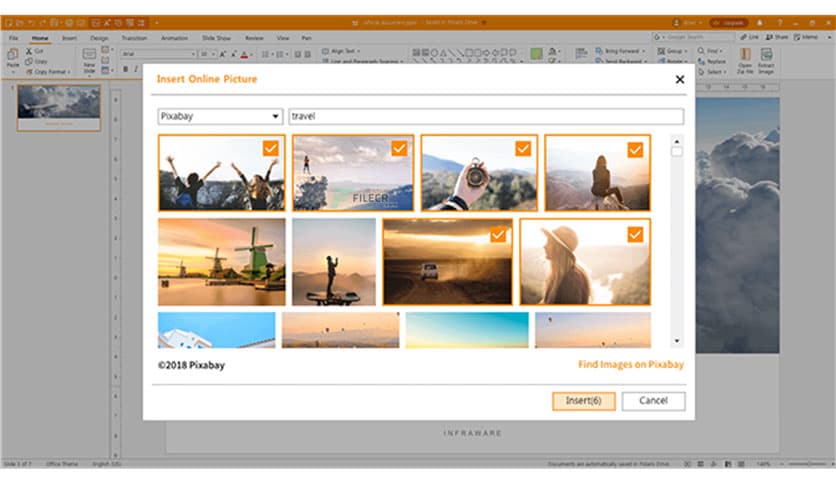Click the Open Zip file icon
Screen dimensions: 836x484
(x=745, y=54)
